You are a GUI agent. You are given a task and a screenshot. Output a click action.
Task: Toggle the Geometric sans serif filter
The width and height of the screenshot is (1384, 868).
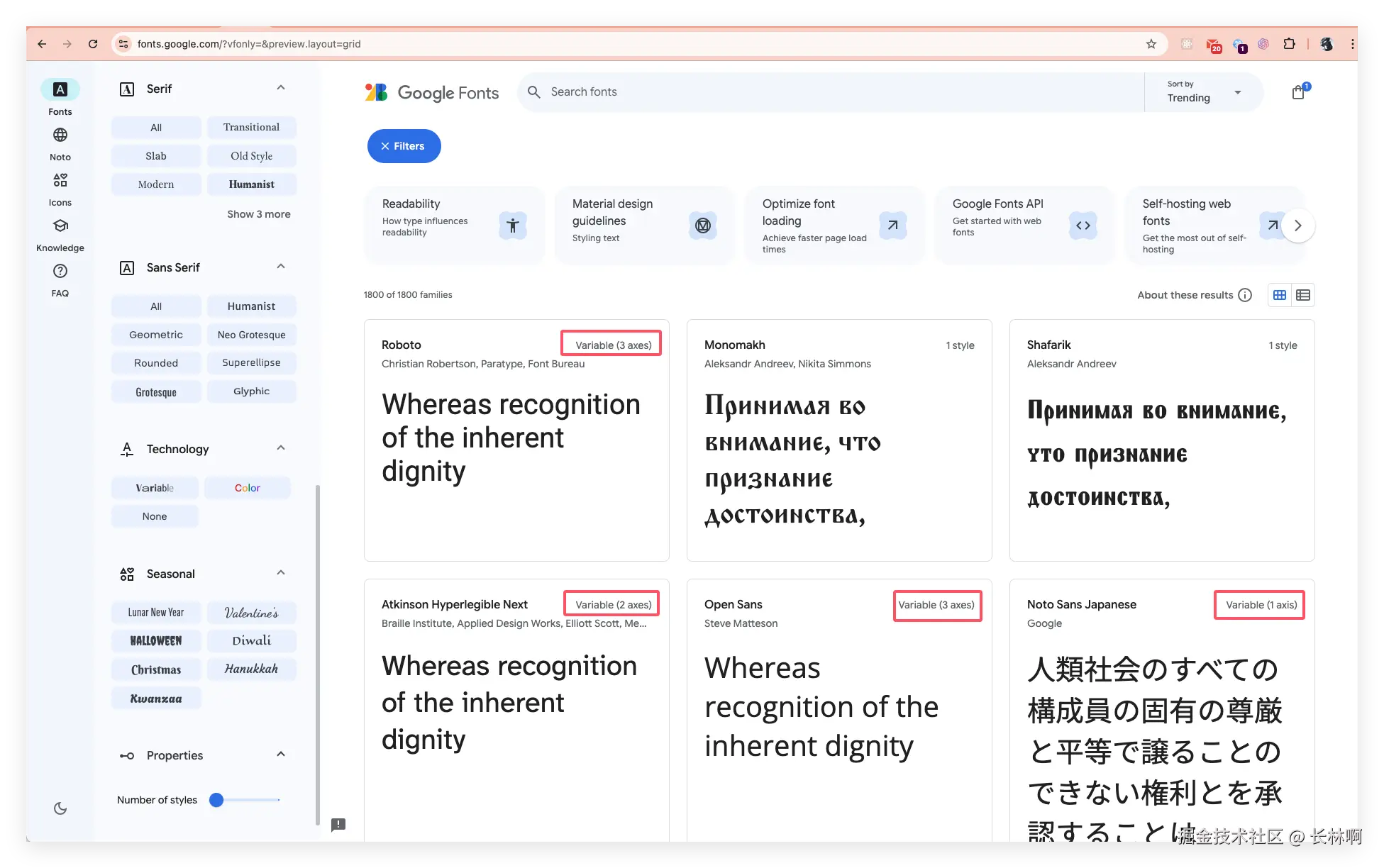pos(156,335)
